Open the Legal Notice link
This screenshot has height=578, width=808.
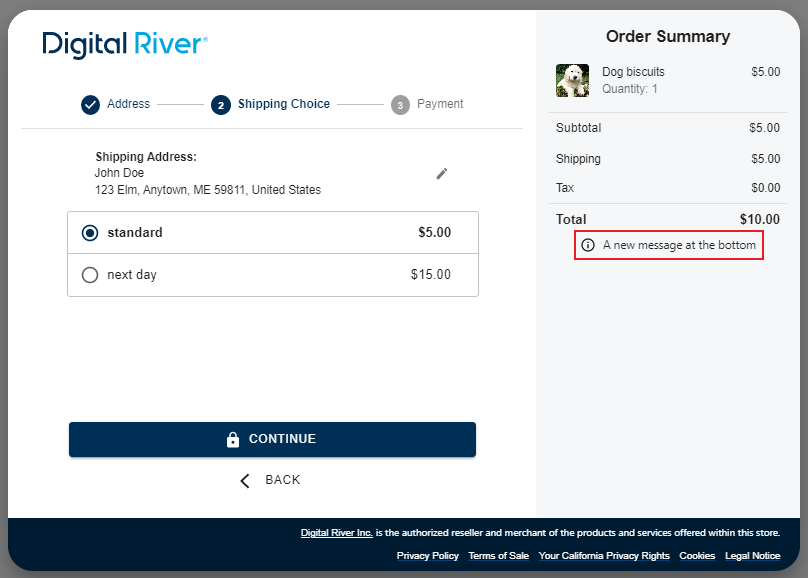pos(752,556)
